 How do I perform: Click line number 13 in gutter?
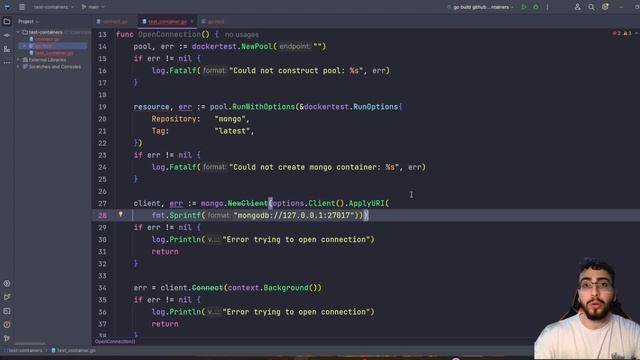[x=102, y=35]
